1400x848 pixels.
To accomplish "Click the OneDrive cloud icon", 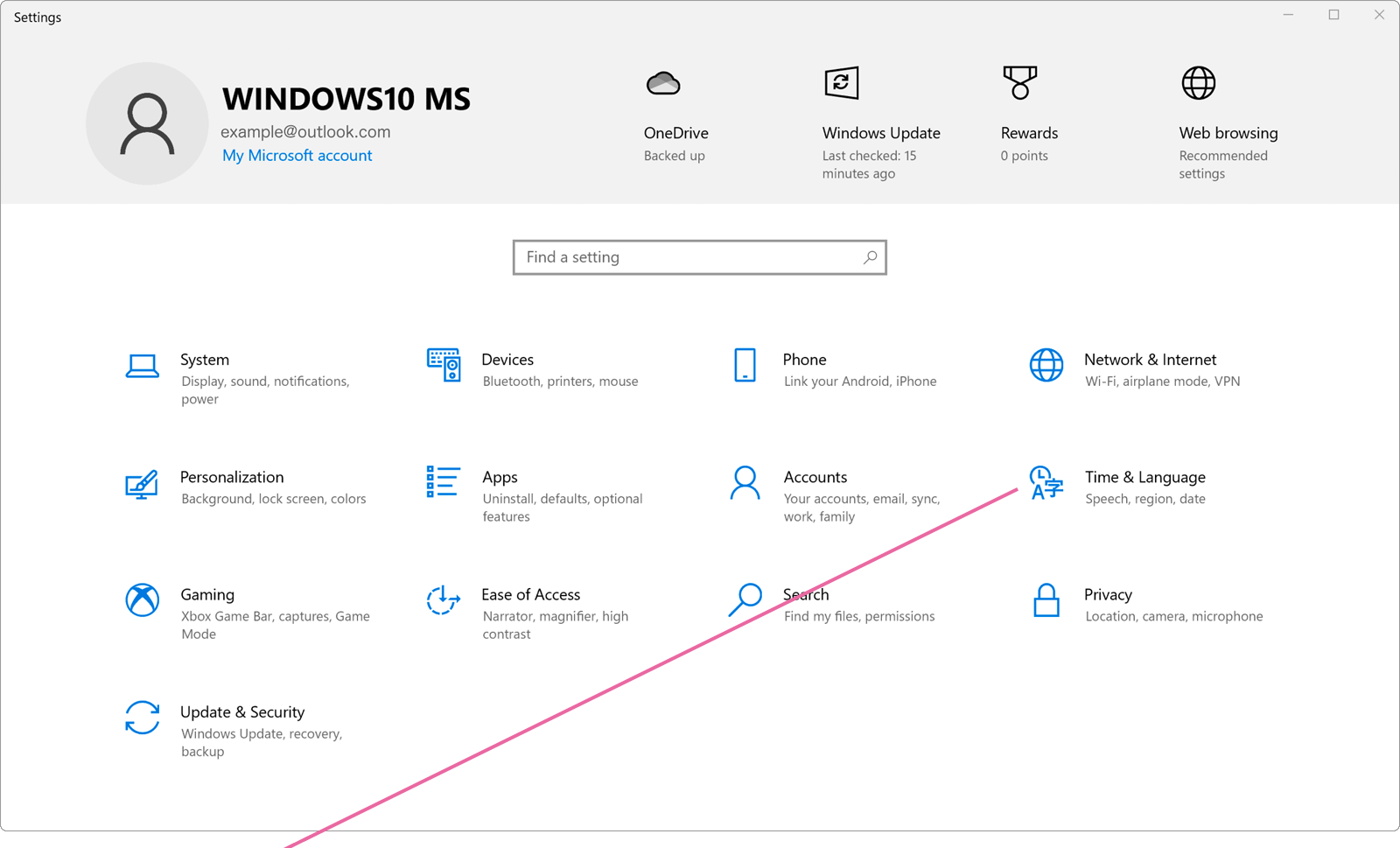I will (x=663, y=83).
